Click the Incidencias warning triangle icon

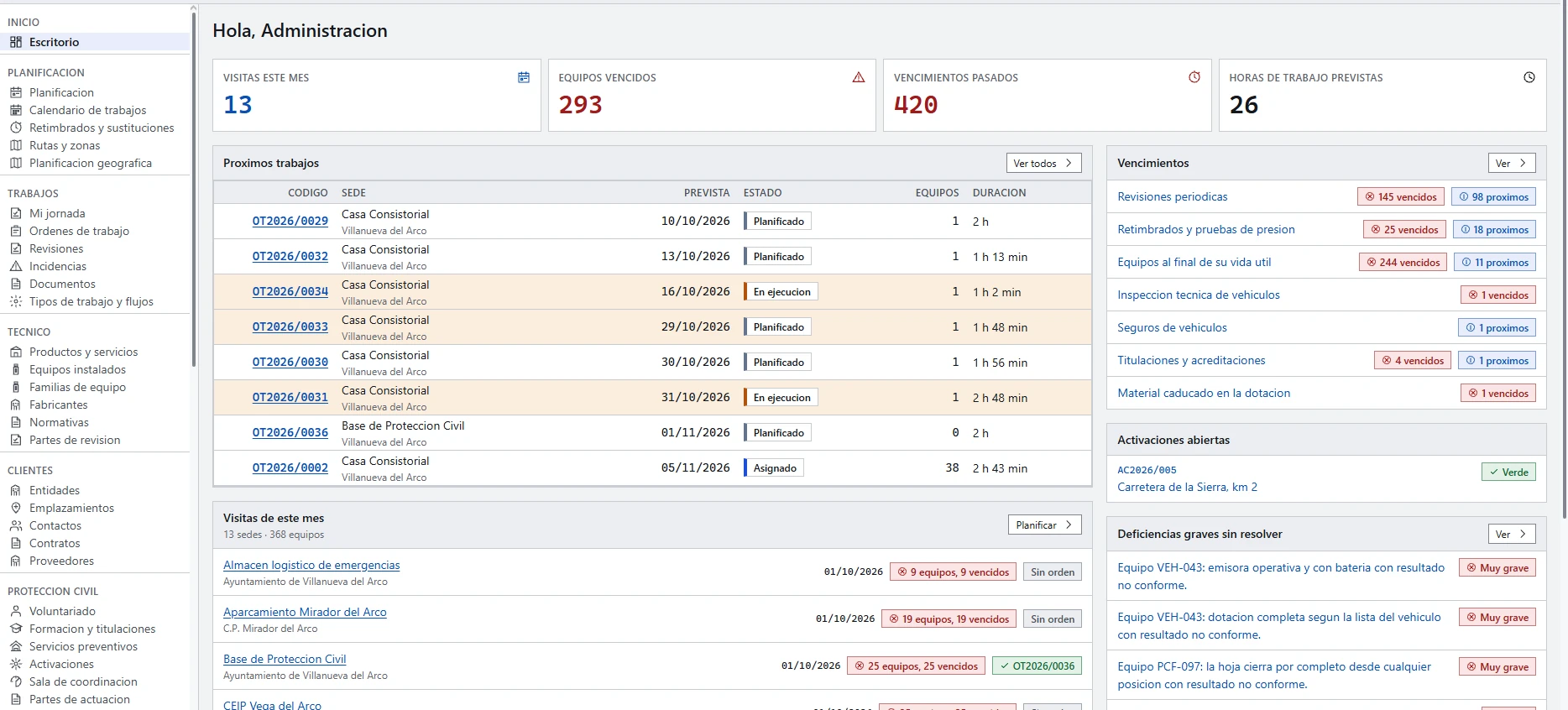pos(16,266)
